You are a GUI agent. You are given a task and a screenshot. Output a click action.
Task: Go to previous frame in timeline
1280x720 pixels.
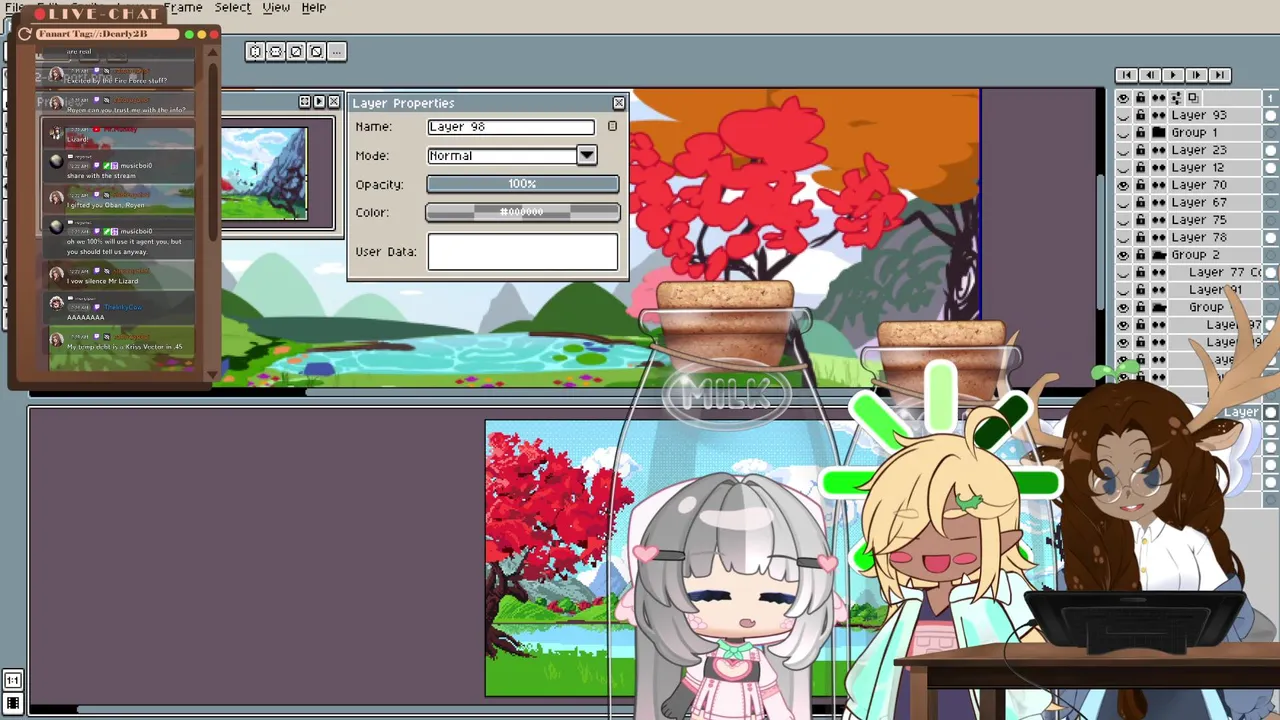coord(1149,75)
